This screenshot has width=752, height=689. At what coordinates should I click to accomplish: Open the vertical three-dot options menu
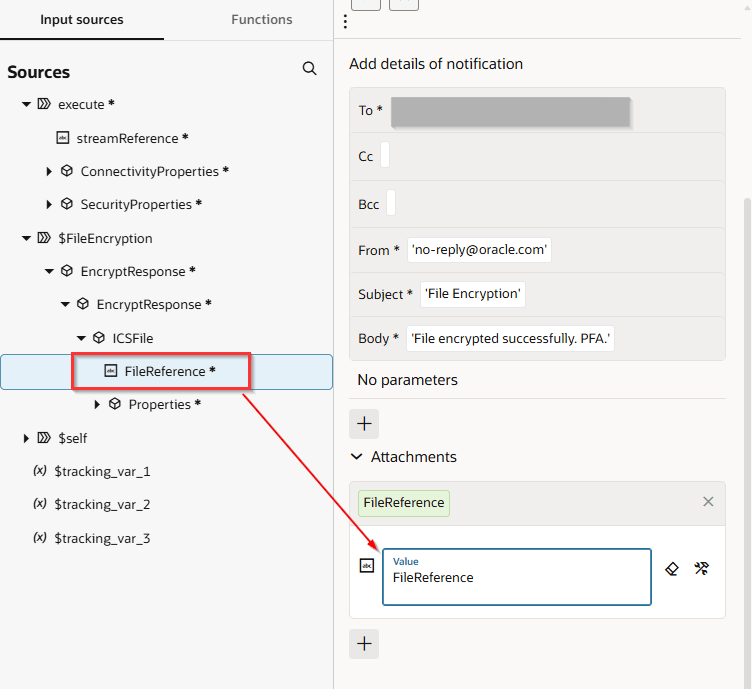[x=345, y=22]
